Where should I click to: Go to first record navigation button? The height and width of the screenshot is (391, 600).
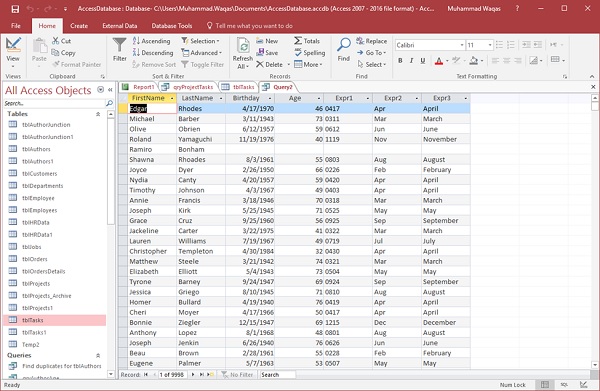click(x=146, y=375)
